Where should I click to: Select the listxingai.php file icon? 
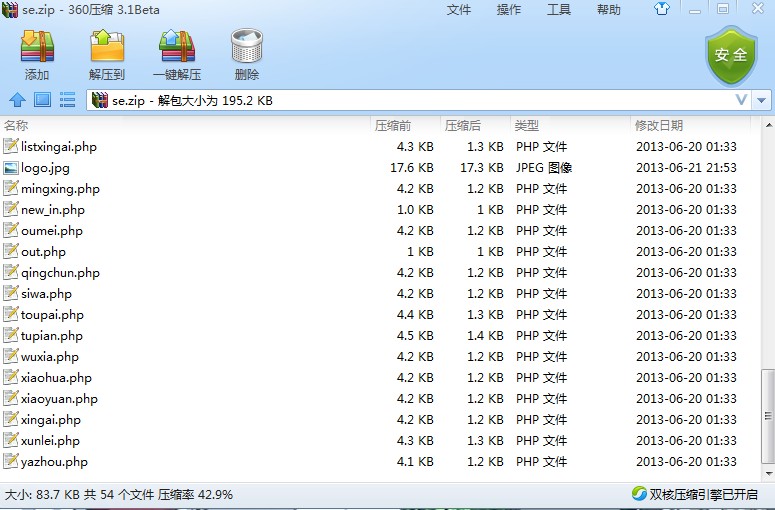coord(11,147)
